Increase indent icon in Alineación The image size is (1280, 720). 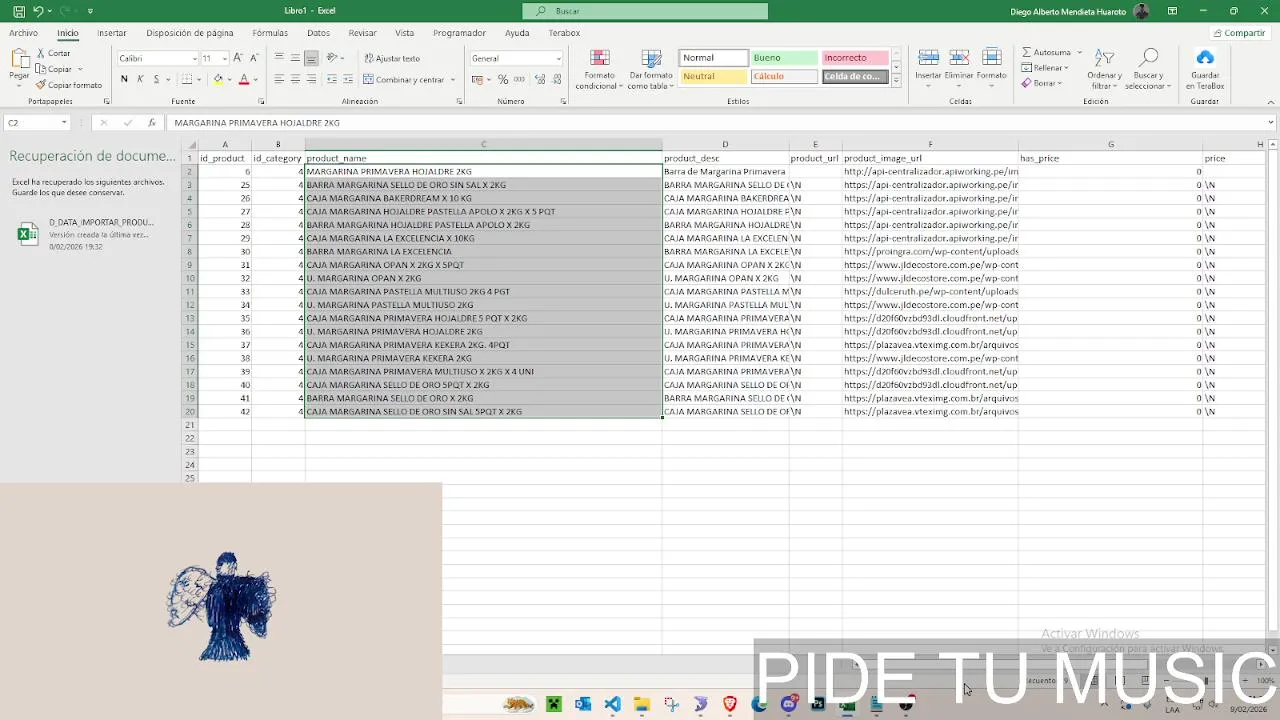(348, 79)
